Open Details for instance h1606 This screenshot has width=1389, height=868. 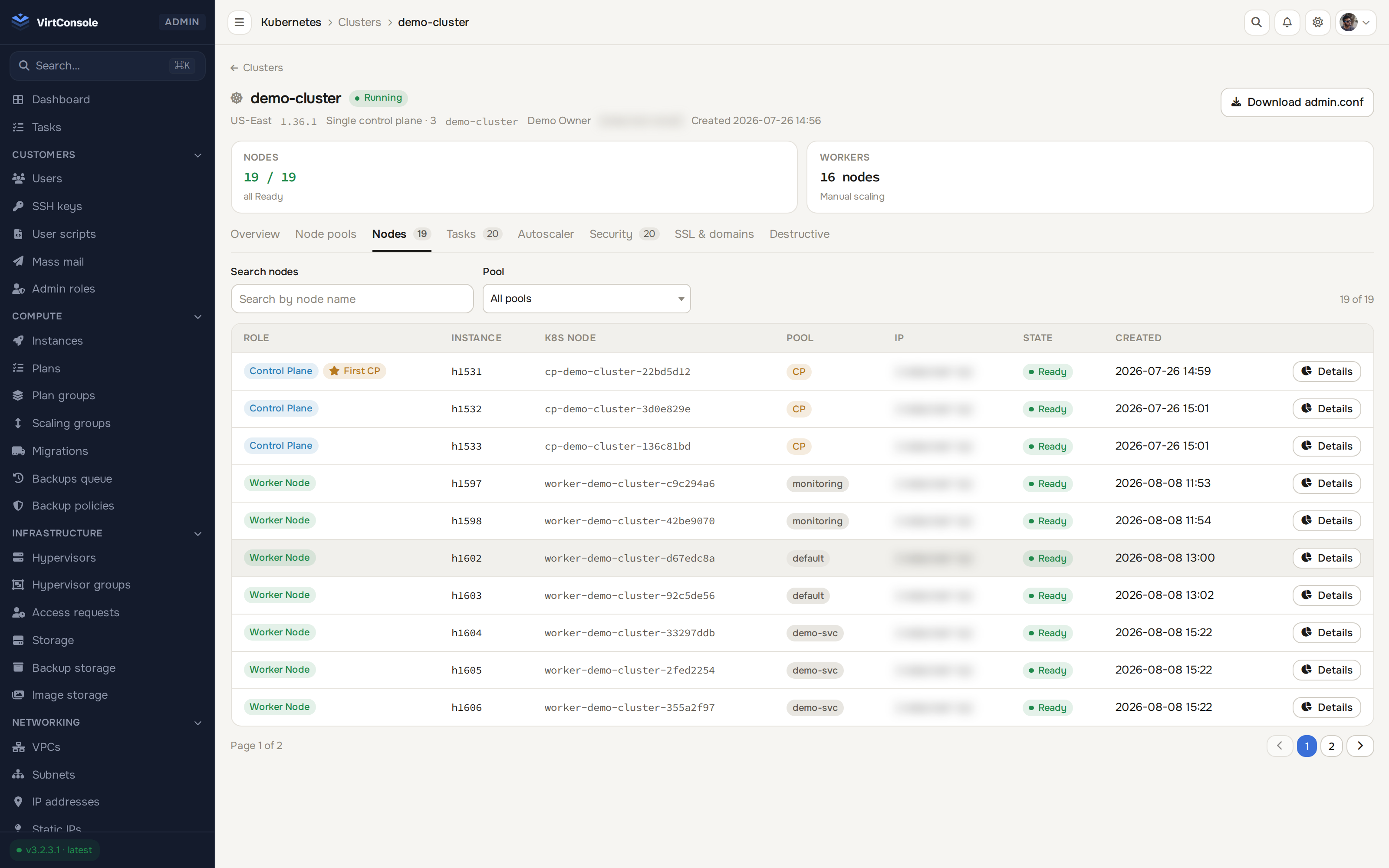click(x=1326, y=707)
